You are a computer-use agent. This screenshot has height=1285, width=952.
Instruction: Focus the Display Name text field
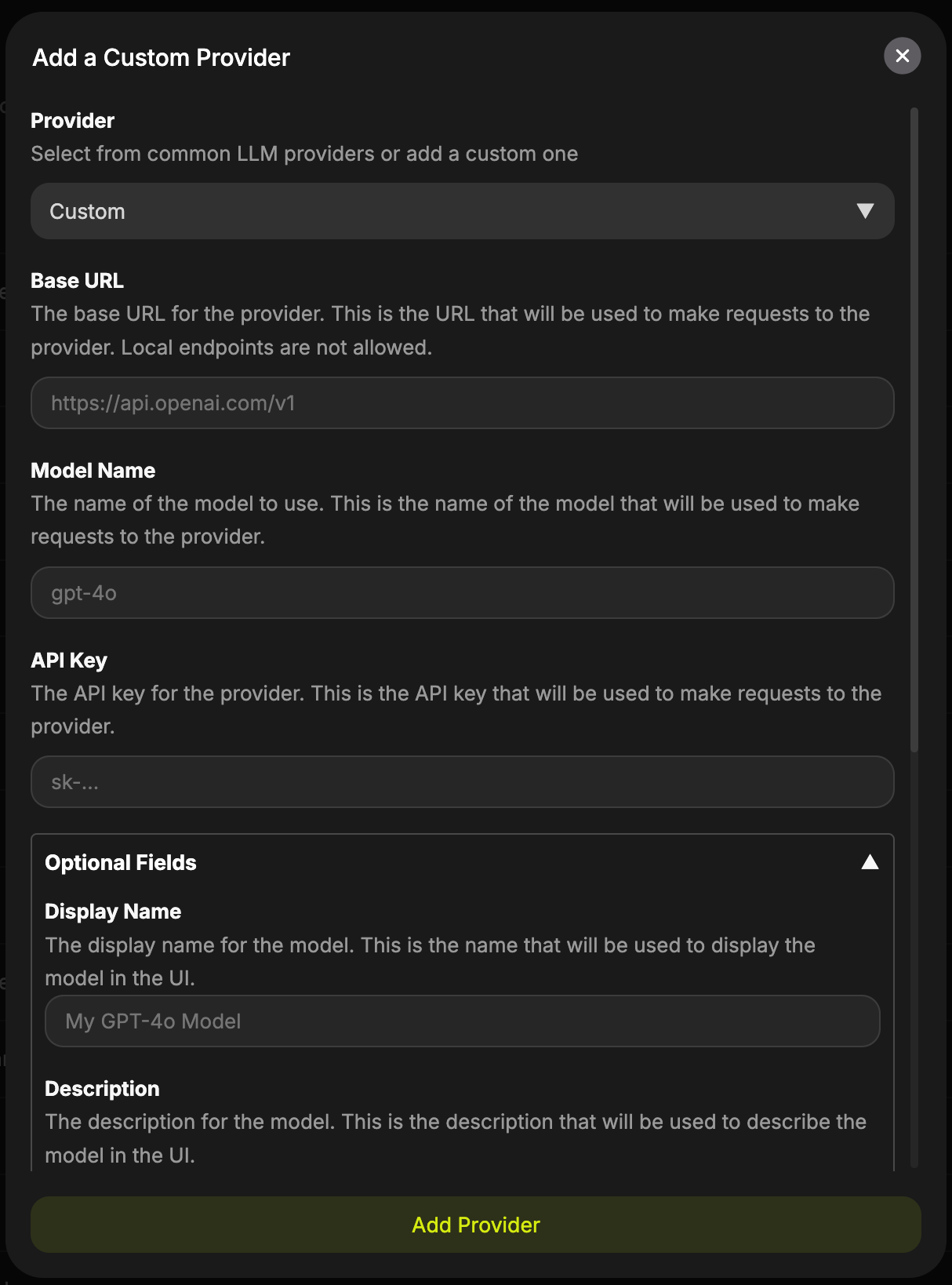click(x=461, y=1021)
